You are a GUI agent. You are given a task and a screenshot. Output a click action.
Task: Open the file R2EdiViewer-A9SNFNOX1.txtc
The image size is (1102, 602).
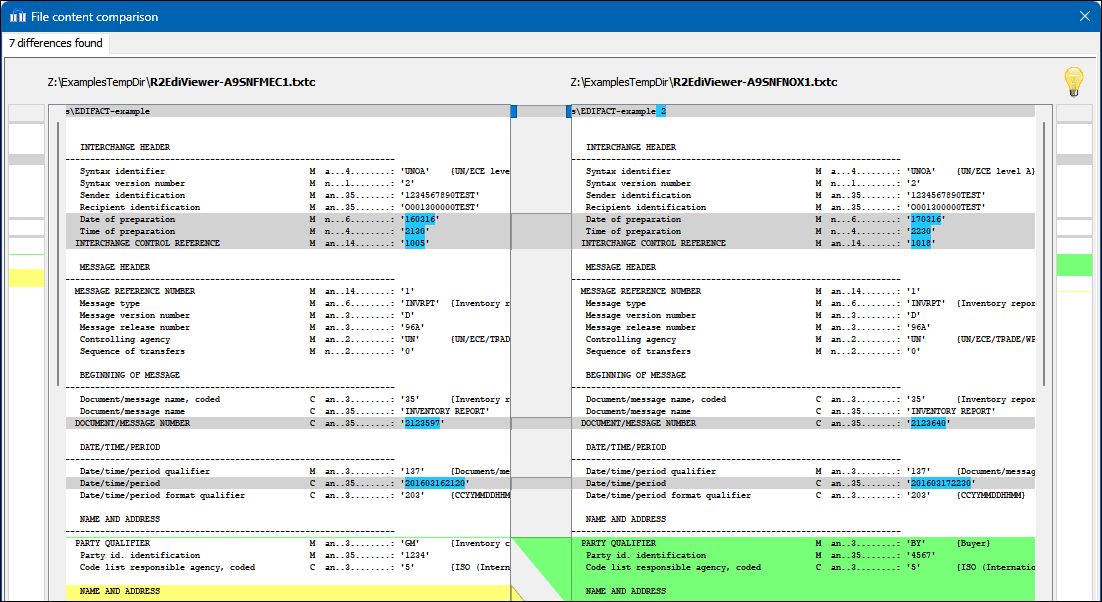tap(744, 82)
